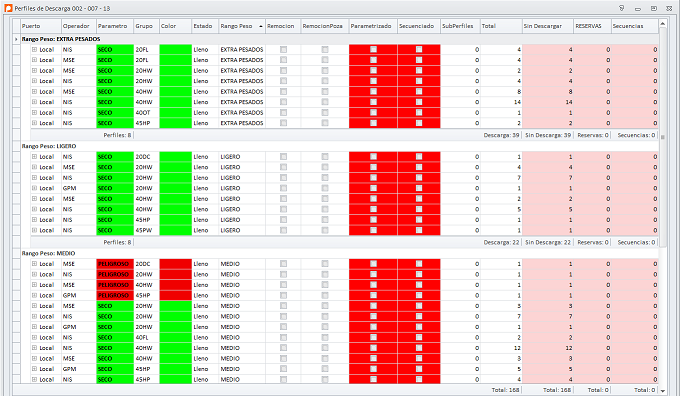The width and height of the screenshot is (680, 396).
Task: Click the green Color cell of NIS 40OT row
Action: pyautogui.click(x=175, y=112)
